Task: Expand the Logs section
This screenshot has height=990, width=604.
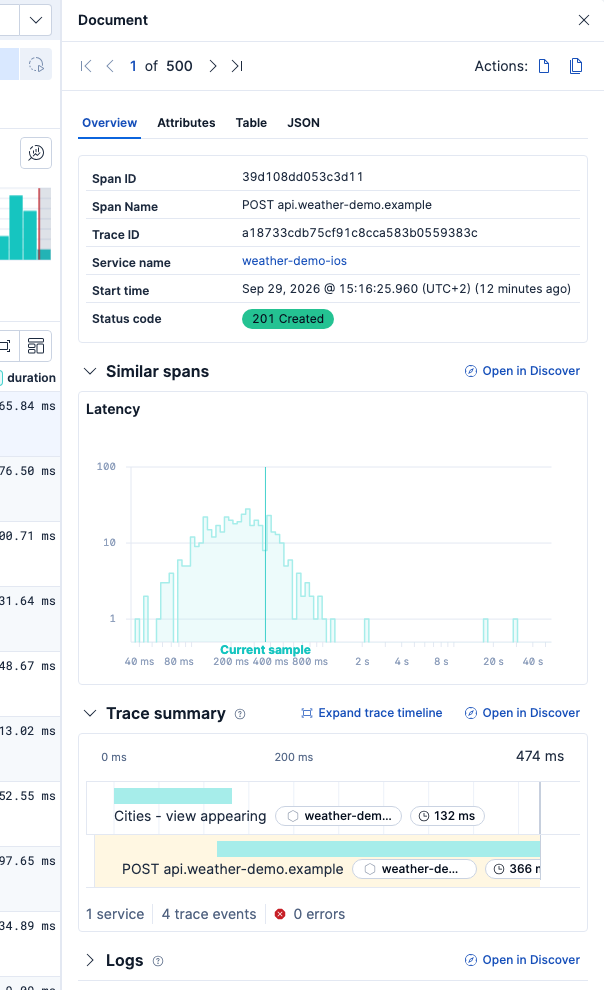Action: point(90,960)
